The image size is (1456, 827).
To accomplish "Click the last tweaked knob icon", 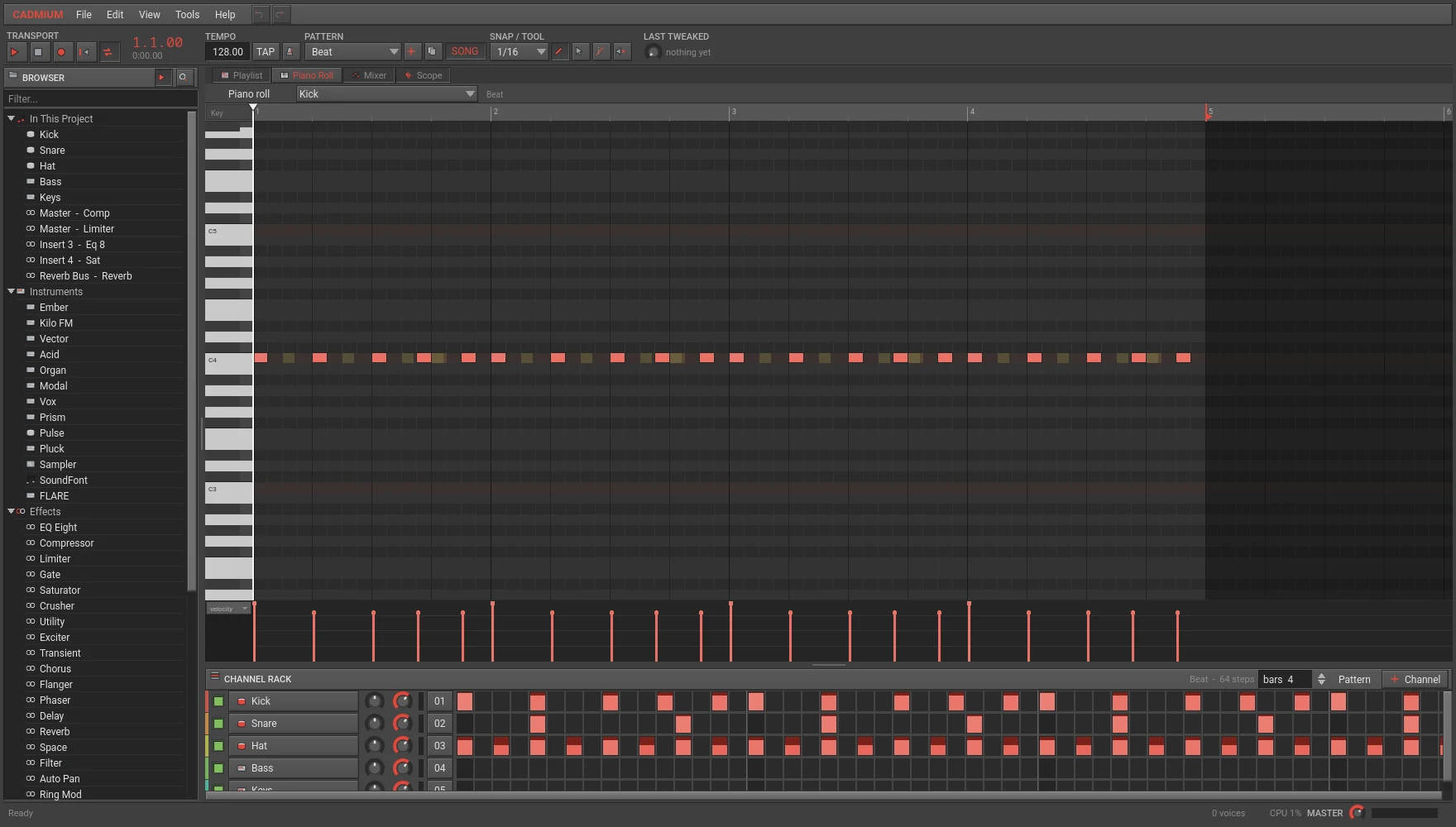I will [652, 52].
